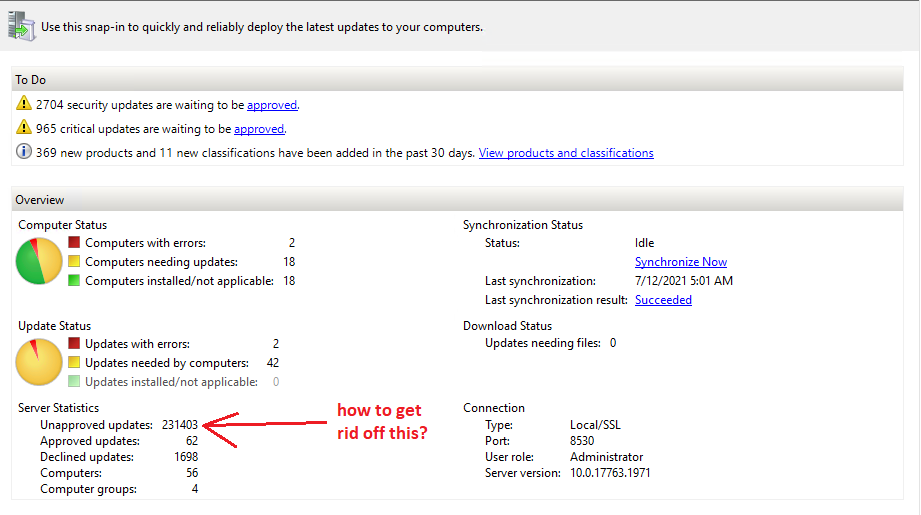Screen dimensions: 921x515
Task: Click Updates installed/not applicable label
Action: click(x=172, y=382)
